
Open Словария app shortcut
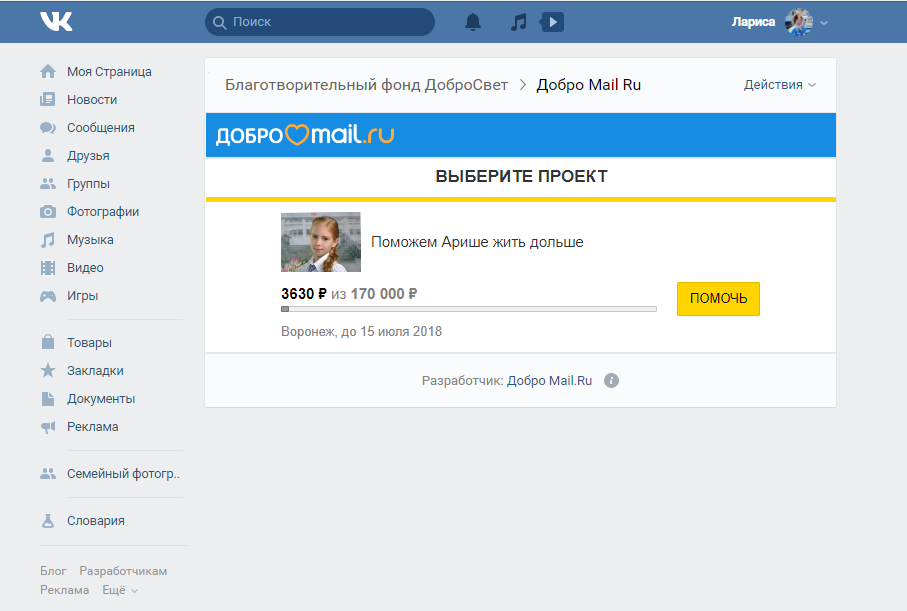tap(96, 521)
